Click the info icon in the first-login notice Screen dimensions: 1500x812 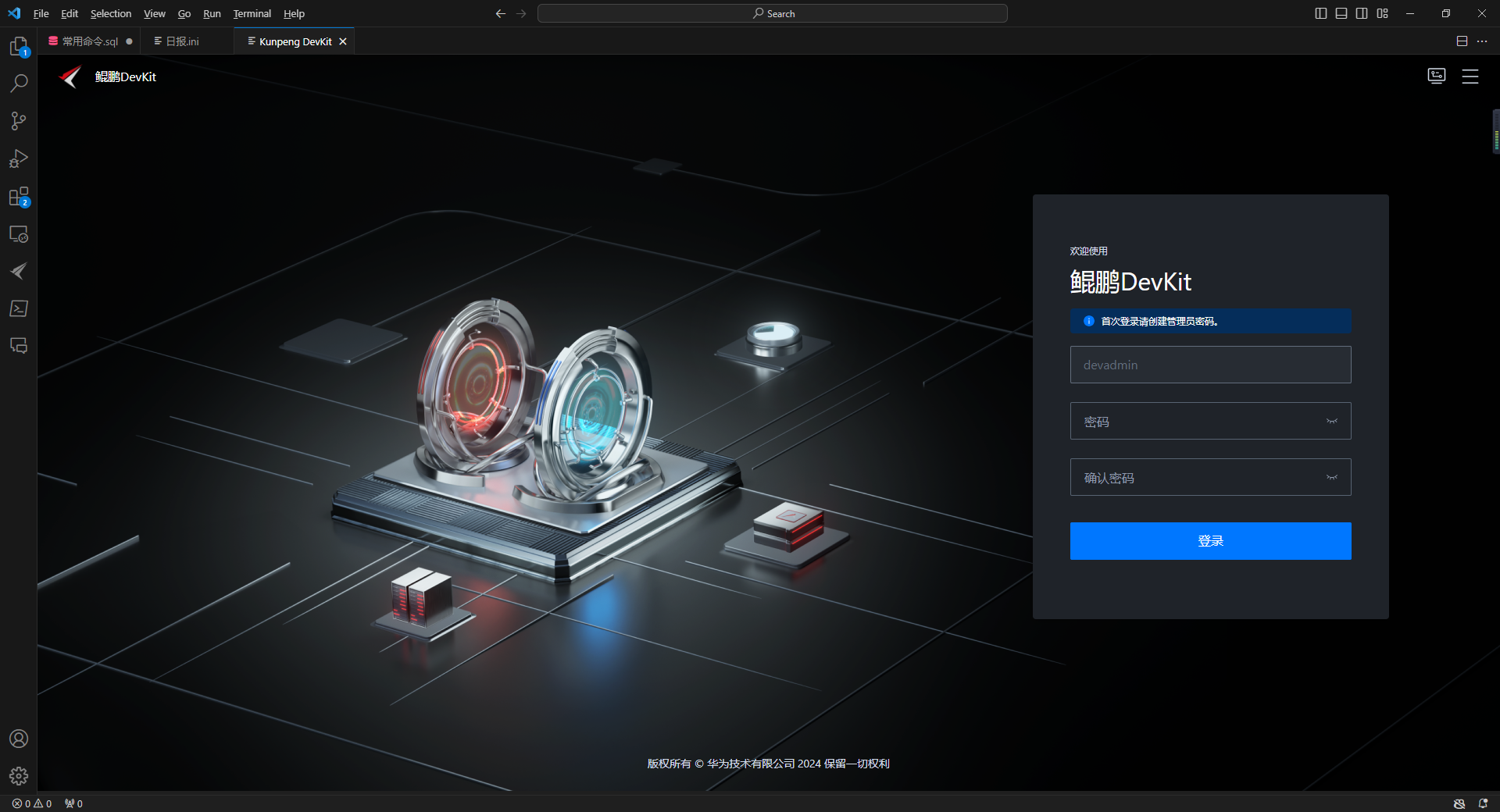1089,321
